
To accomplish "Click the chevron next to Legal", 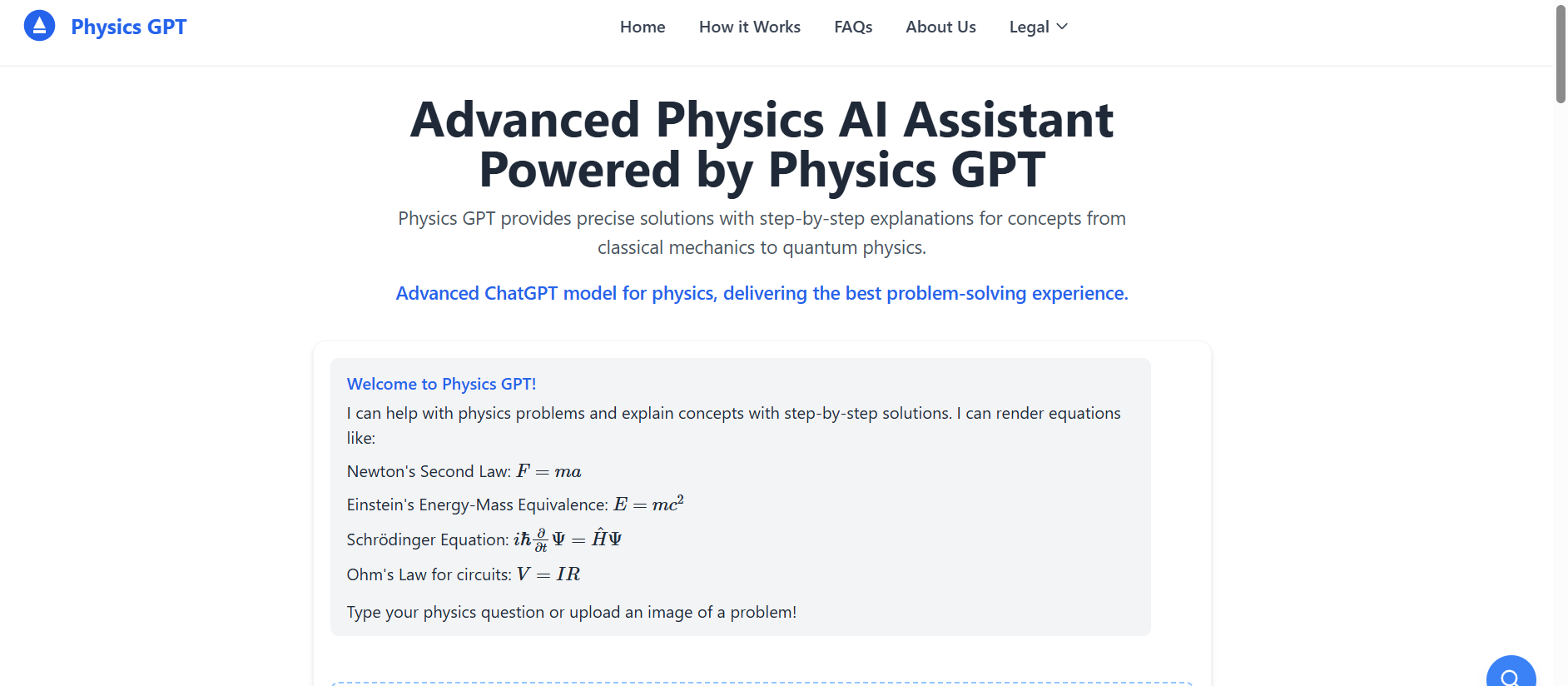I will click(1063, 27).
